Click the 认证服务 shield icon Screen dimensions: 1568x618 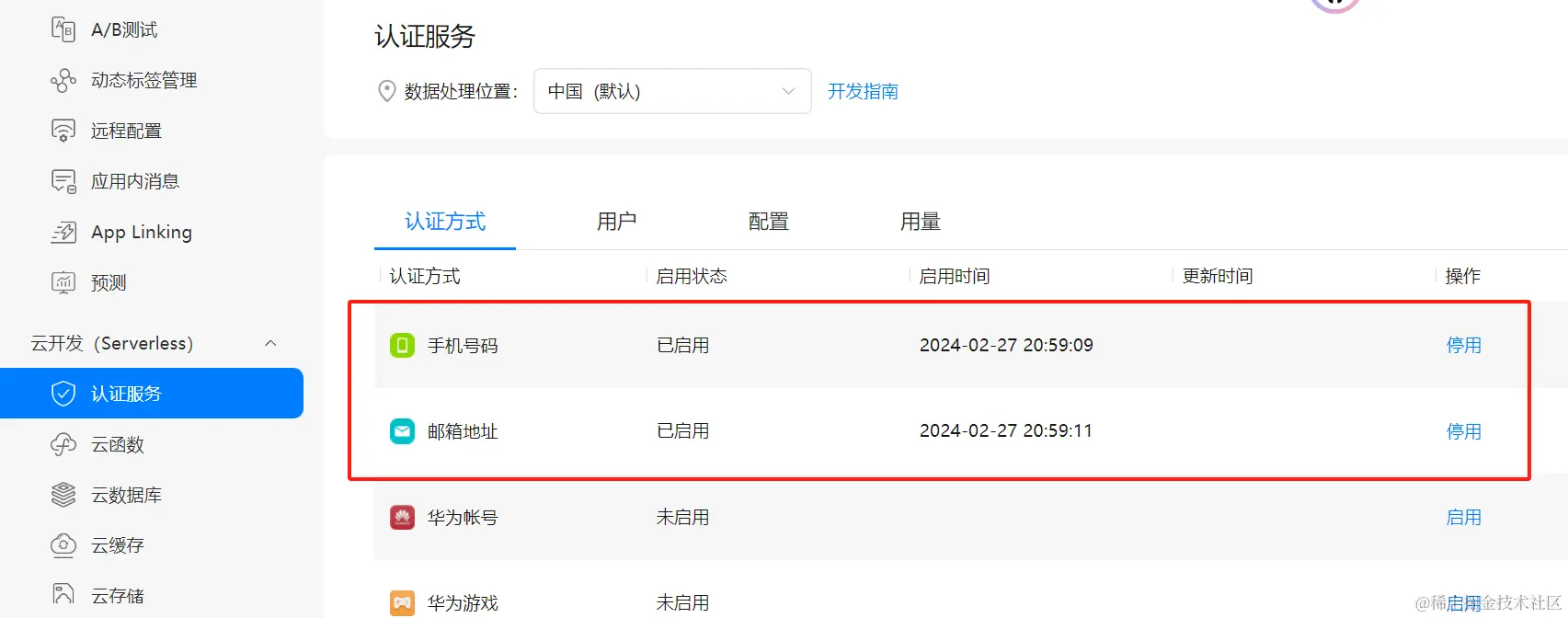pos(63,394)
